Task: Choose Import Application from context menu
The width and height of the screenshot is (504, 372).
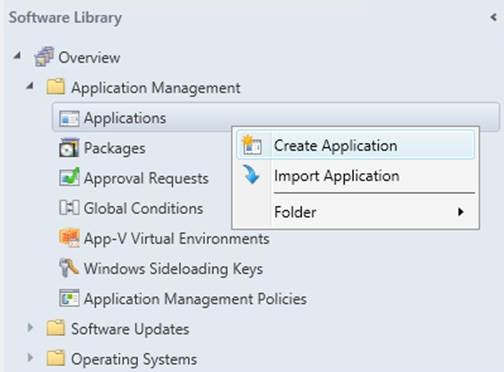Action: click(355, 176)
